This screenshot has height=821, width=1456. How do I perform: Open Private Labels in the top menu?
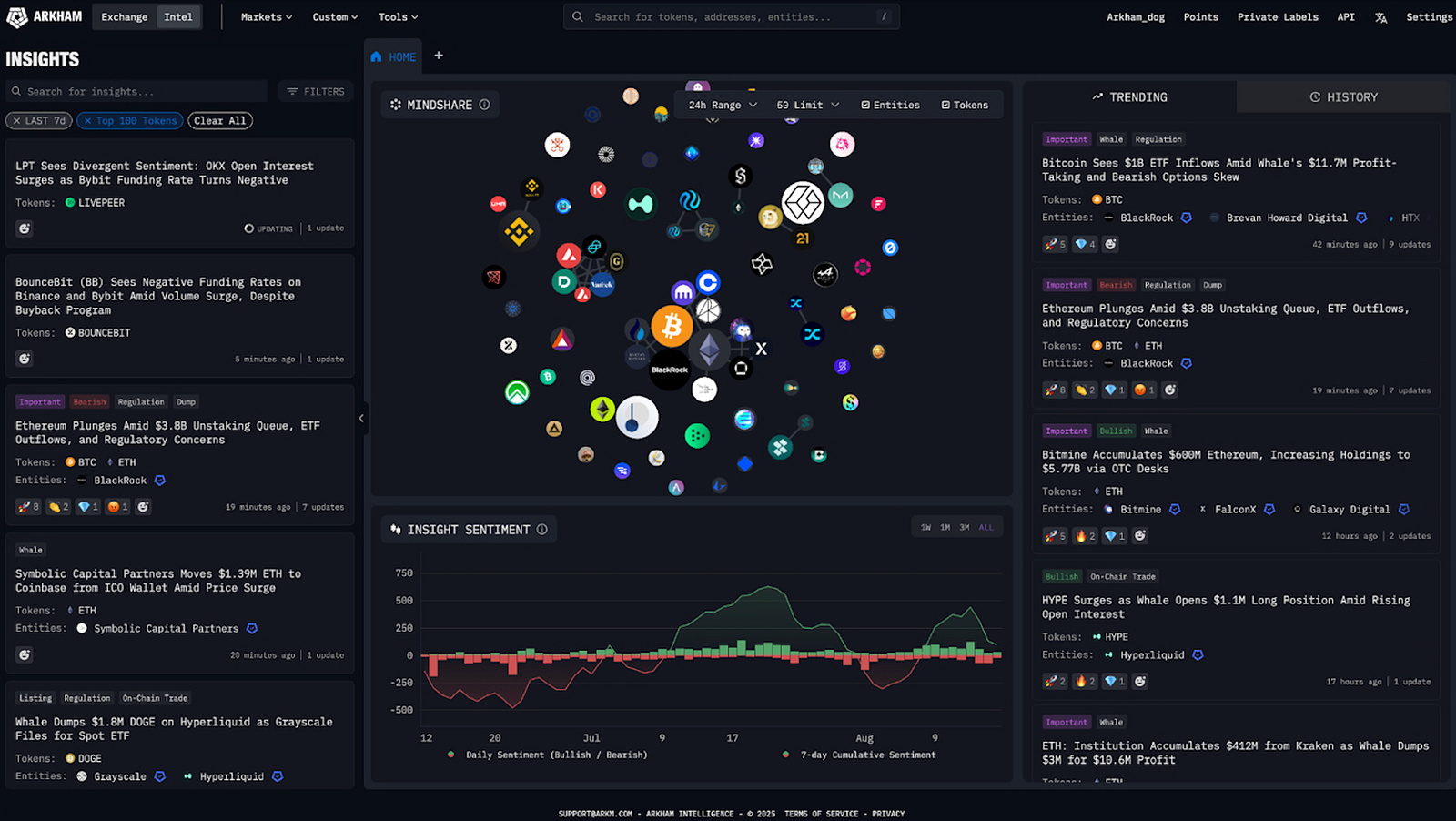(1278, 17)
